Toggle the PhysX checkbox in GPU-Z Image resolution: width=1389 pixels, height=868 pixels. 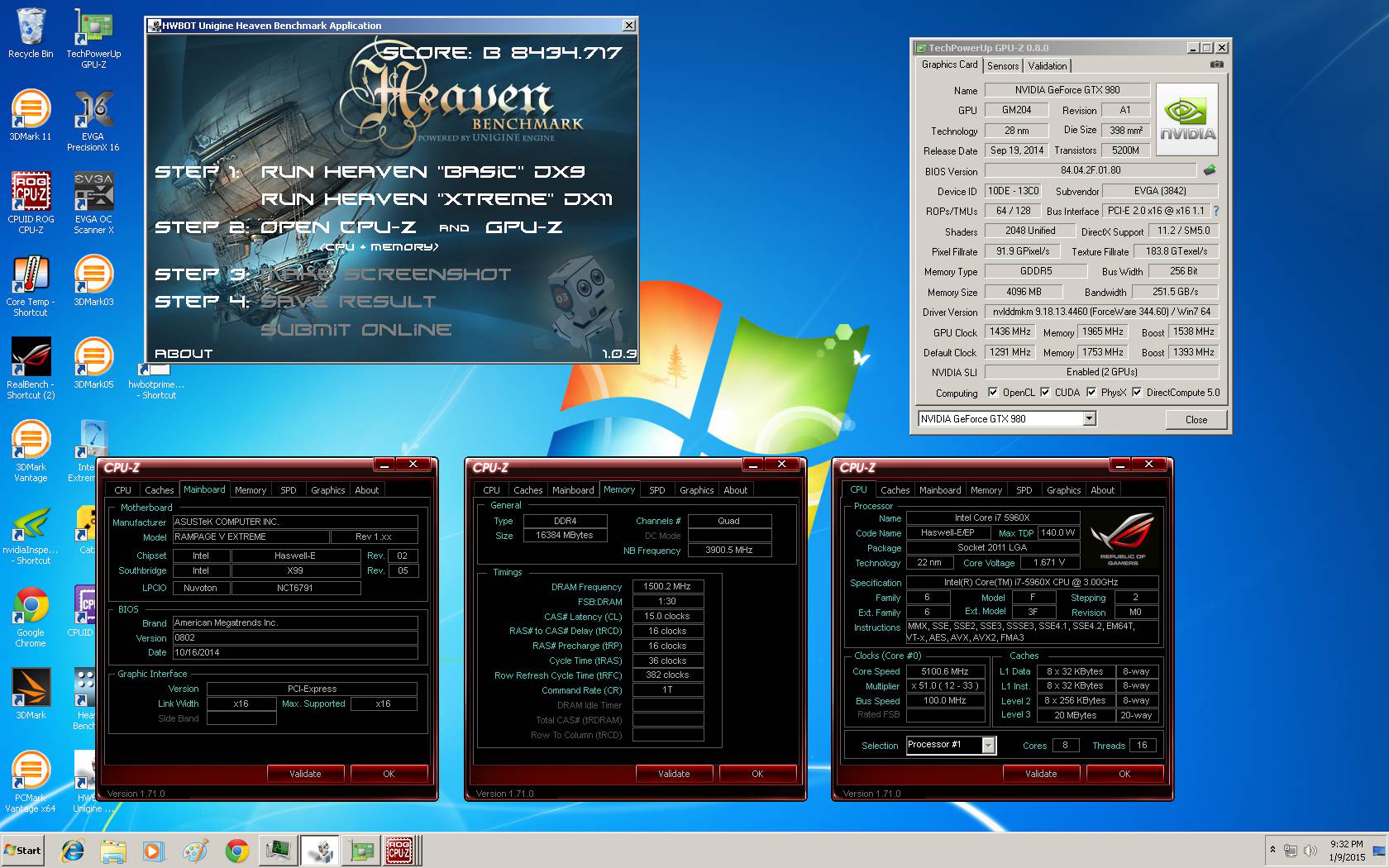point(1091,393)
